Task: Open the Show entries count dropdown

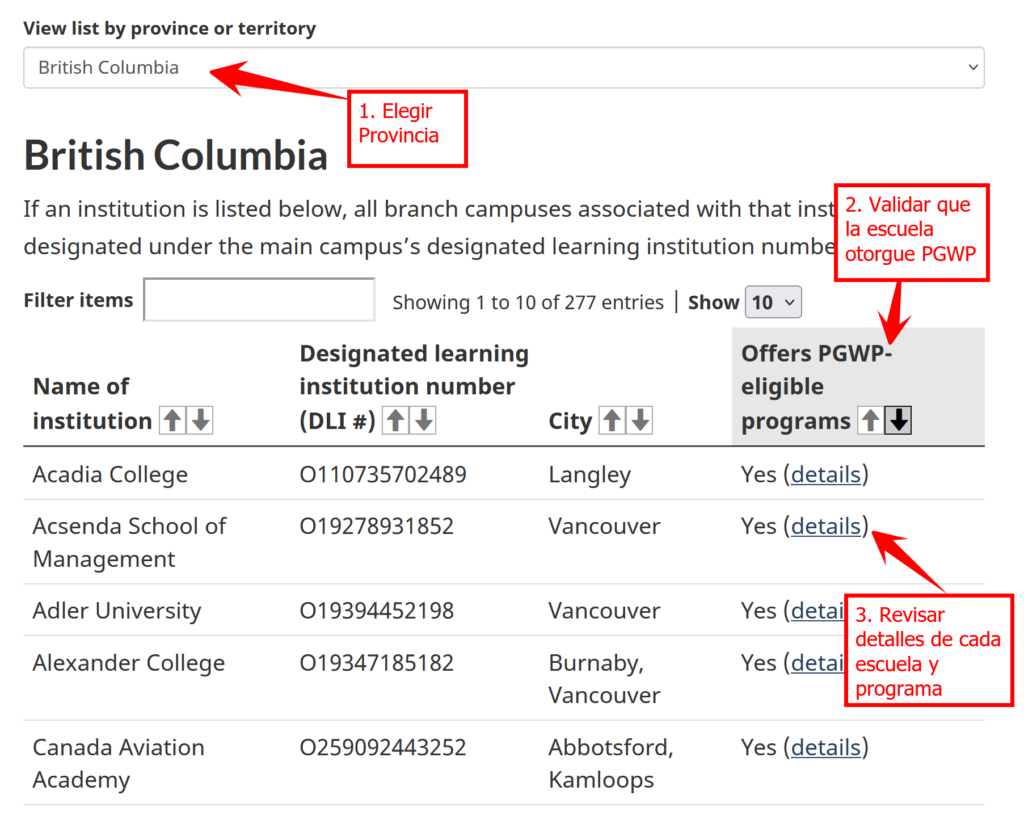Action: click(x=773, y=302)
